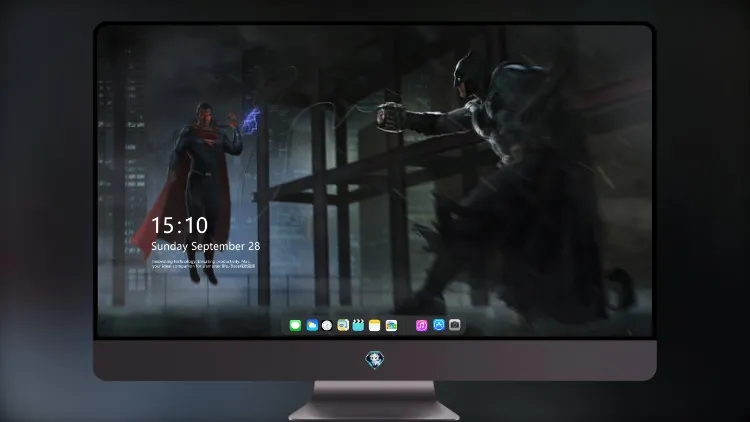Open the yellow Notes app

click(x=375, y=326)
